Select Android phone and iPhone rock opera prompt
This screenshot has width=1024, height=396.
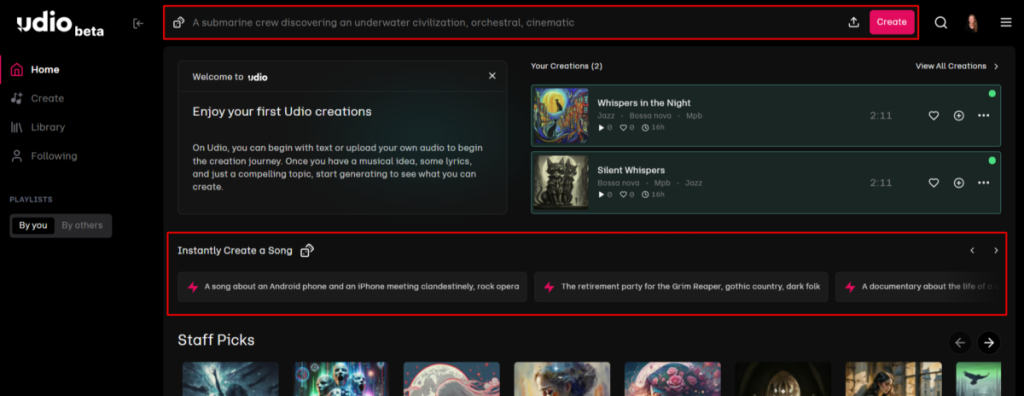[353, 287]
